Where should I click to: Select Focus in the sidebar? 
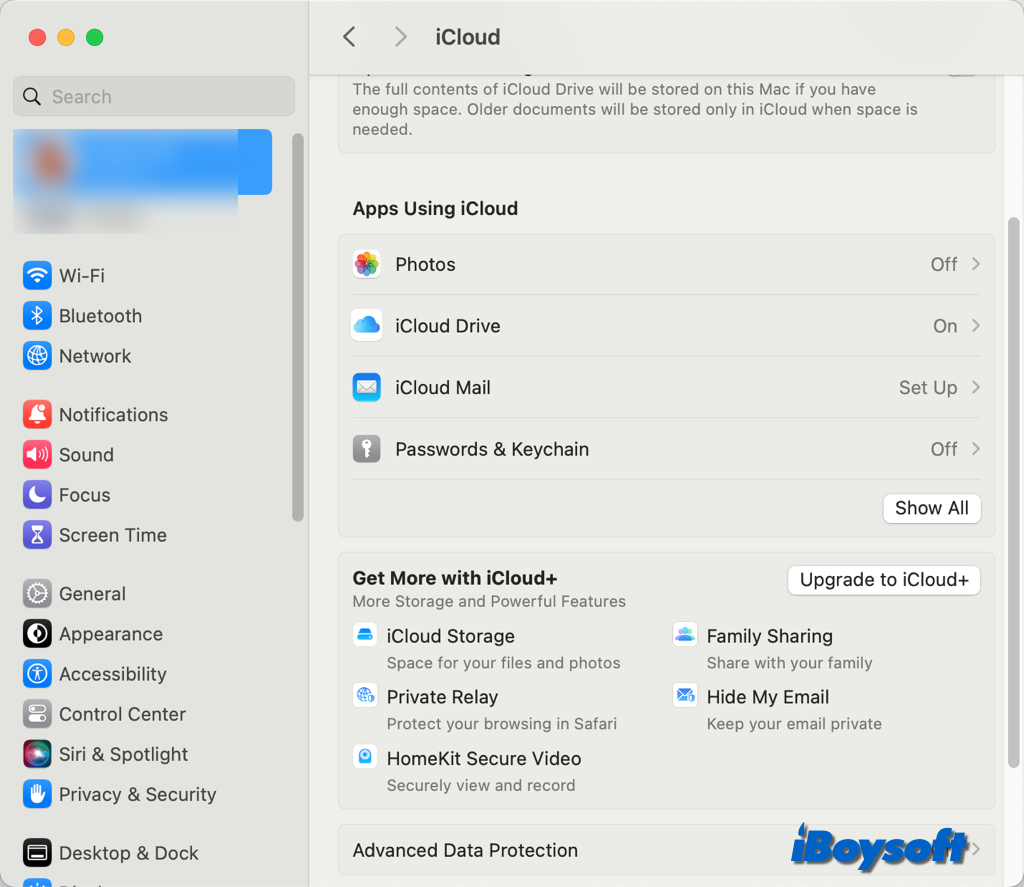click(x=85, y=495)
